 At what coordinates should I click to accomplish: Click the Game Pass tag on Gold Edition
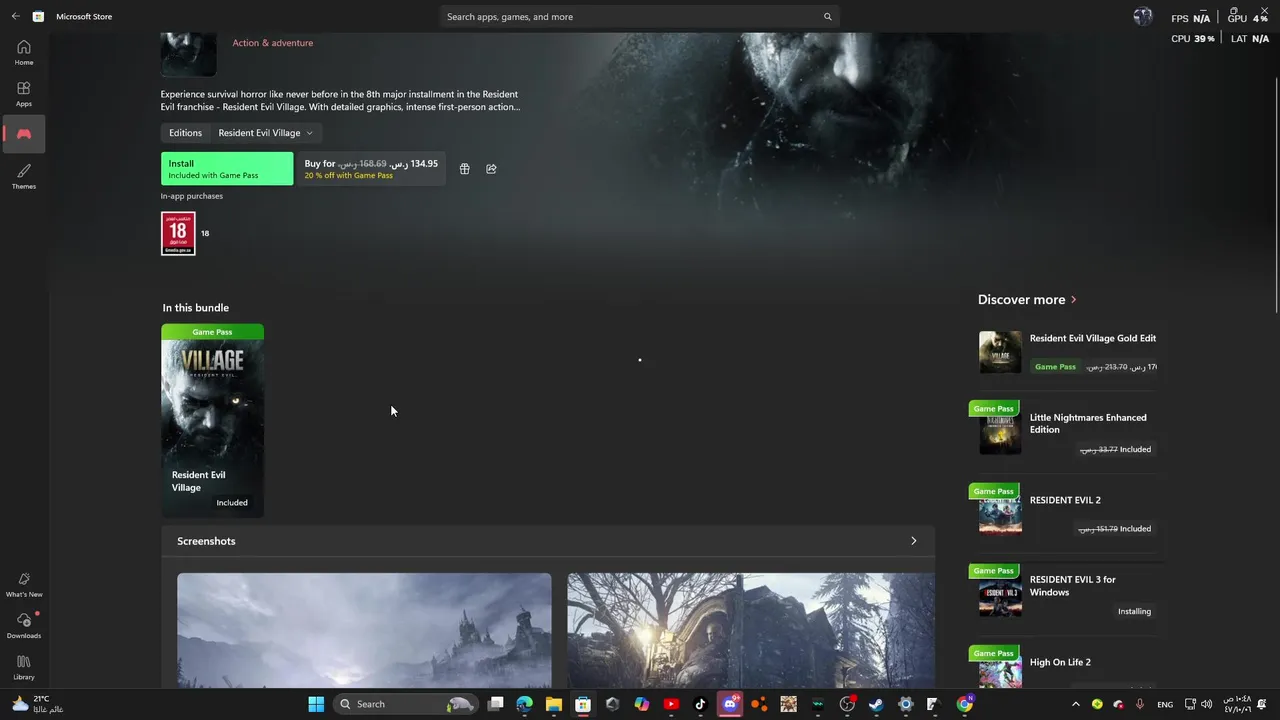point(1055,367)
